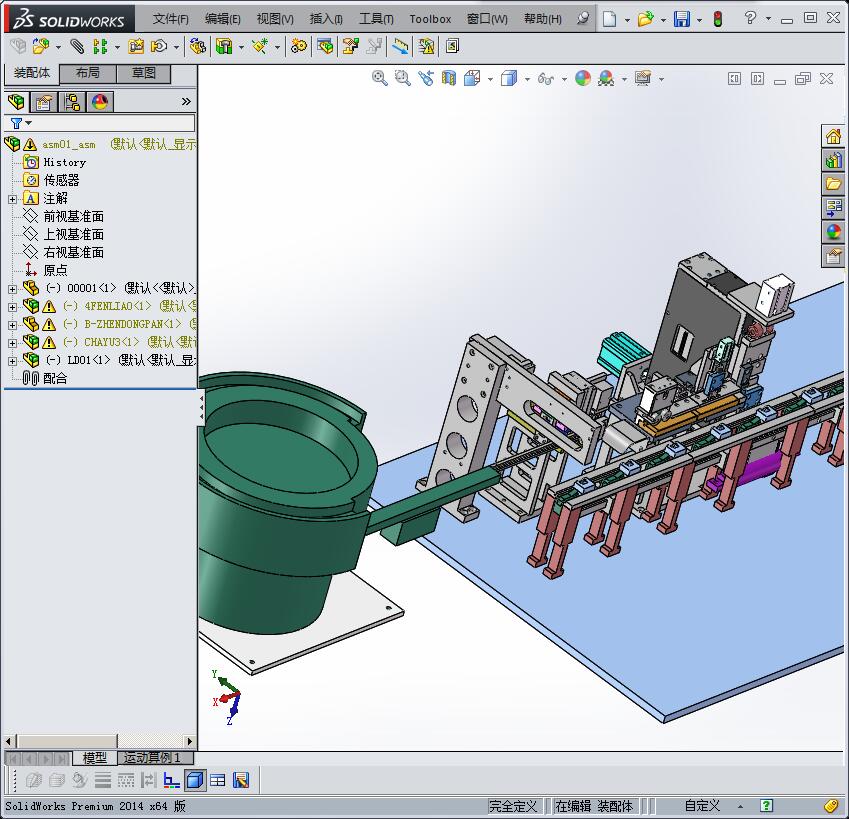
Task: Select the Mate tool in the assembly toolbar
Action: point(76,47)
